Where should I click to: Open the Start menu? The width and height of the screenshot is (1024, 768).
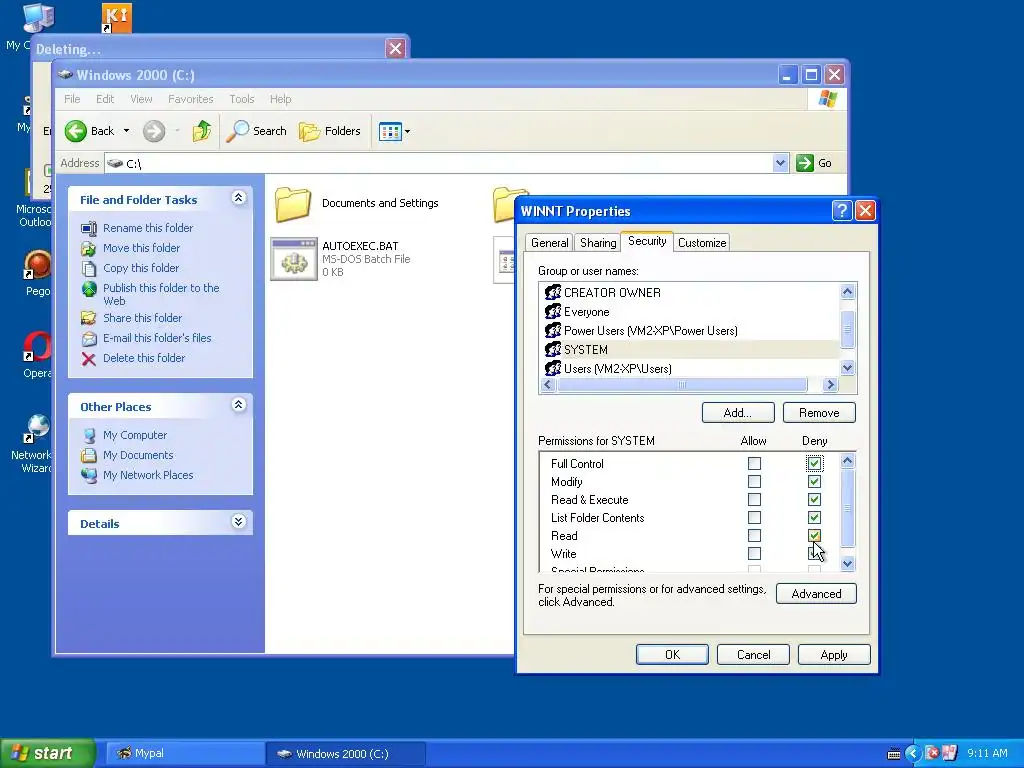[48, 753]
